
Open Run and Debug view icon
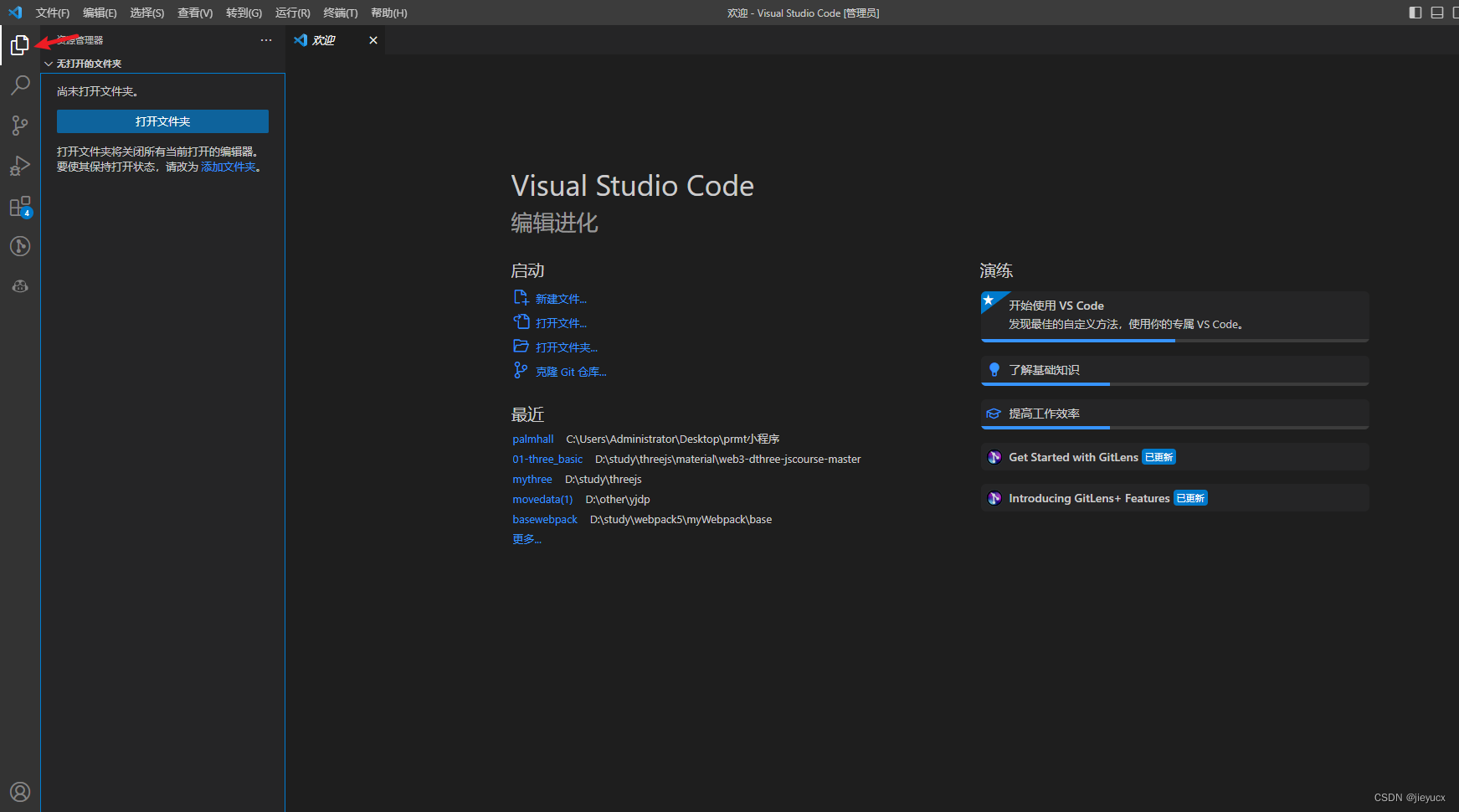[20, 166]
